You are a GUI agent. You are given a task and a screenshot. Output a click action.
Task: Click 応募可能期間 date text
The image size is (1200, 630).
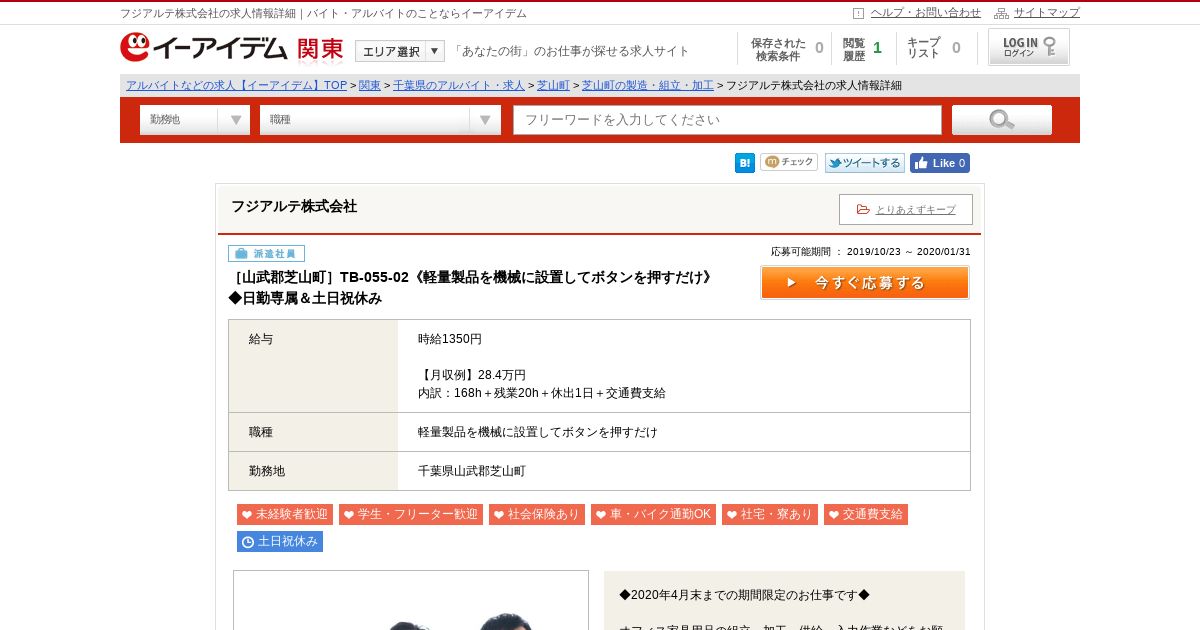click(871, 252)
